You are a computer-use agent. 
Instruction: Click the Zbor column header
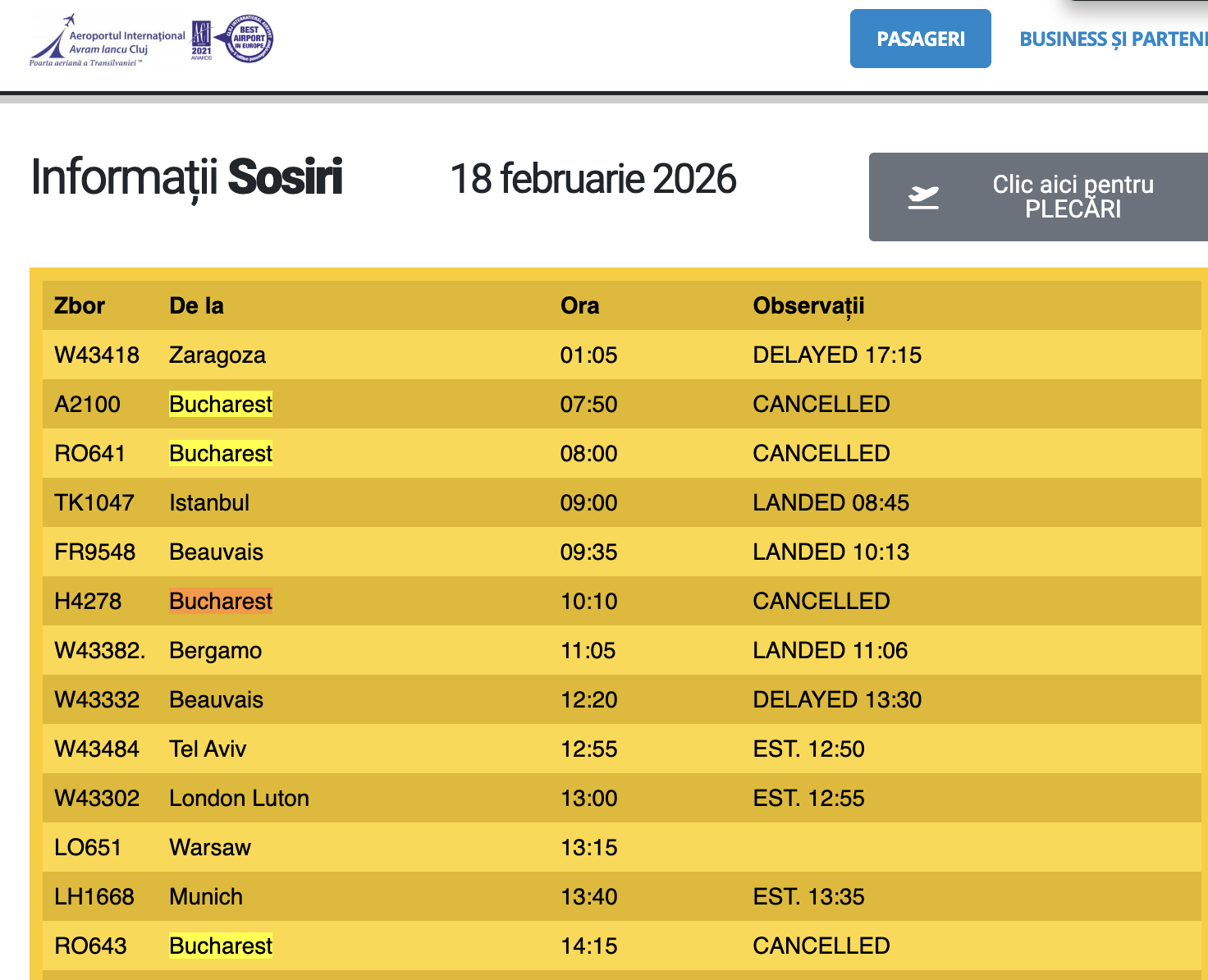[80, 306]
